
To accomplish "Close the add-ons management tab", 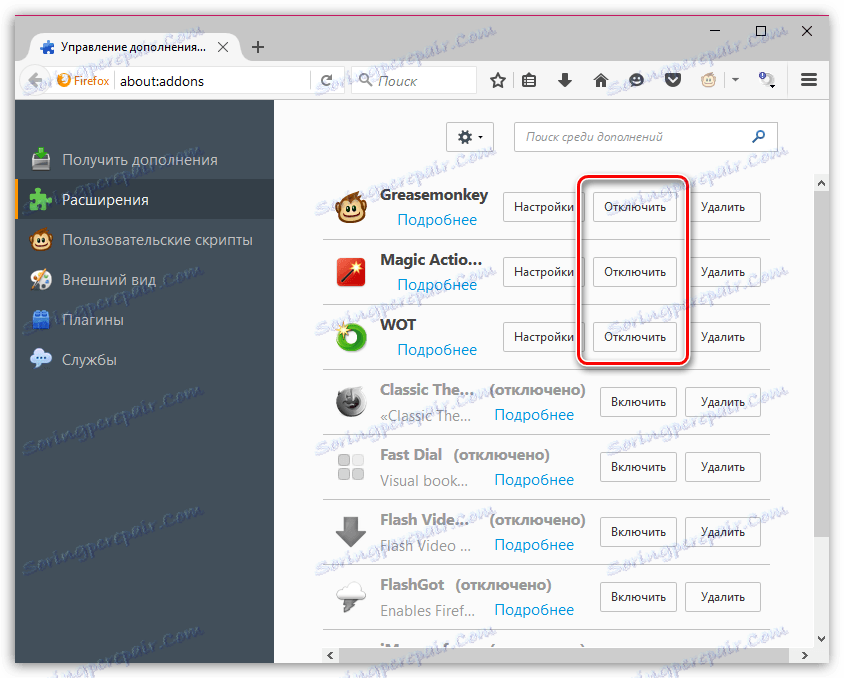I will [223, 47].
